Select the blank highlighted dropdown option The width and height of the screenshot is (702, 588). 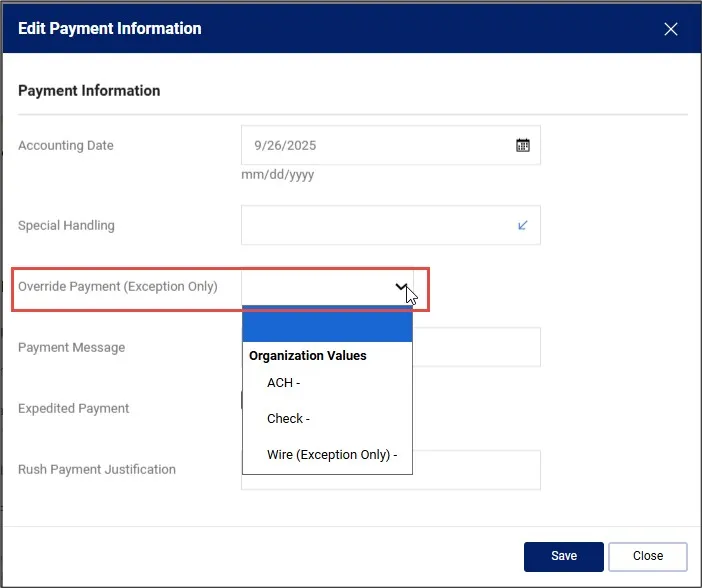click(x=327, y=326)
